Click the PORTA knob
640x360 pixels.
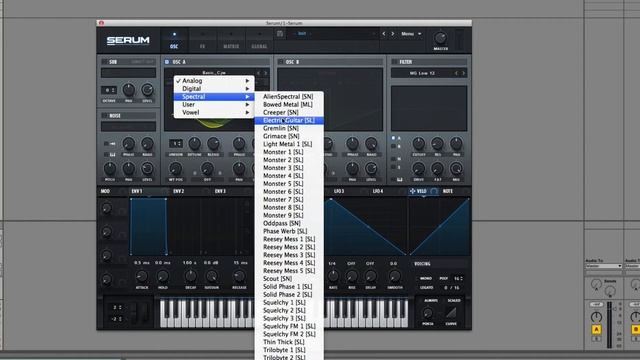pos(427,313)
